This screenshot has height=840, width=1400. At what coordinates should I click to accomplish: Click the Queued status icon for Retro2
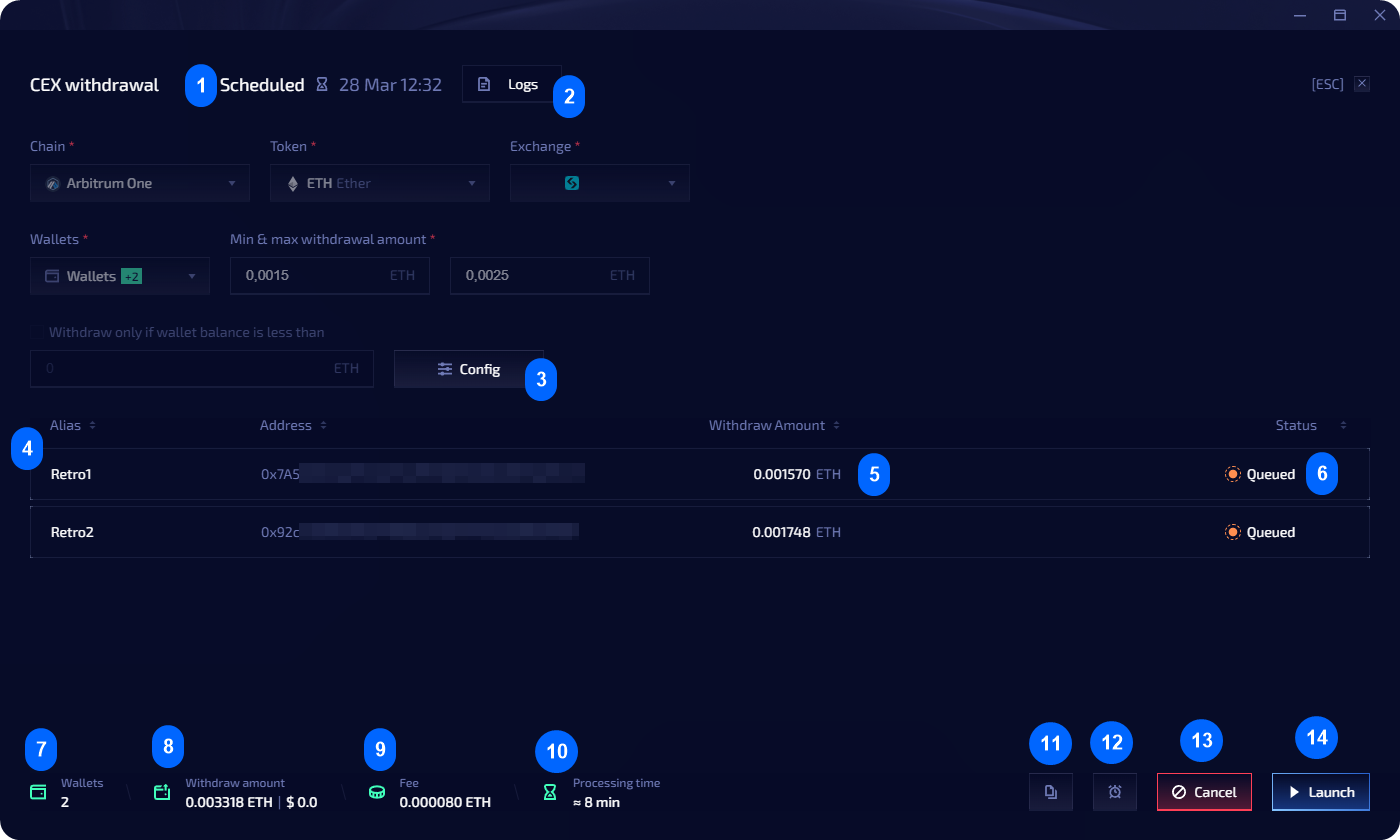(1233, 532)
